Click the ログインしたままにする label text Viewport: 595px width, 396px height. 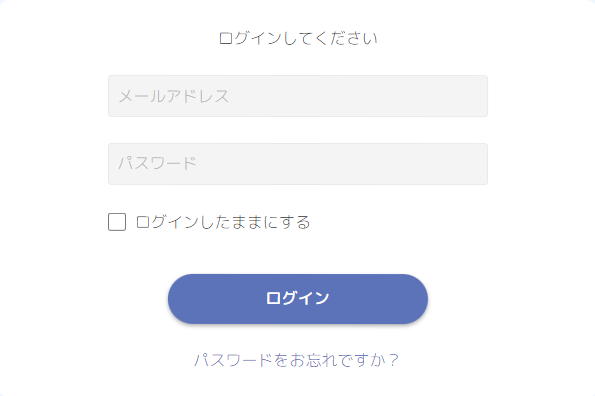pyautogui.click(x=223, y=222)
